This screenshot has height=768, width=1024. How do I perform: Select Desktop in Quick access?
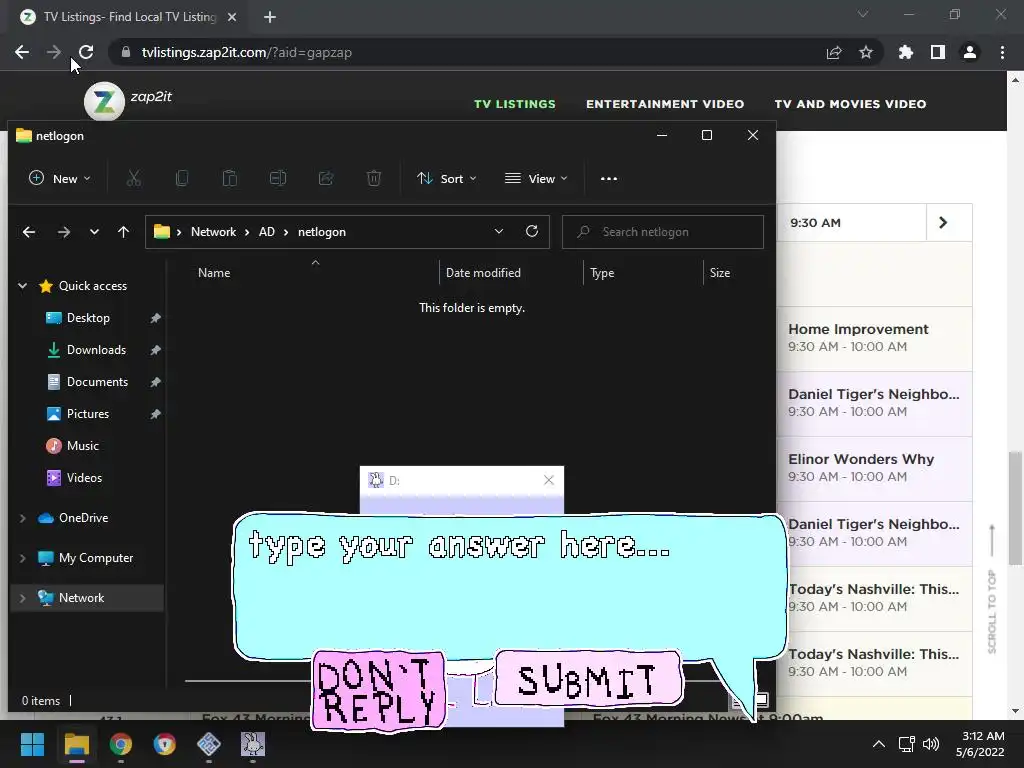tap(87, 318)
